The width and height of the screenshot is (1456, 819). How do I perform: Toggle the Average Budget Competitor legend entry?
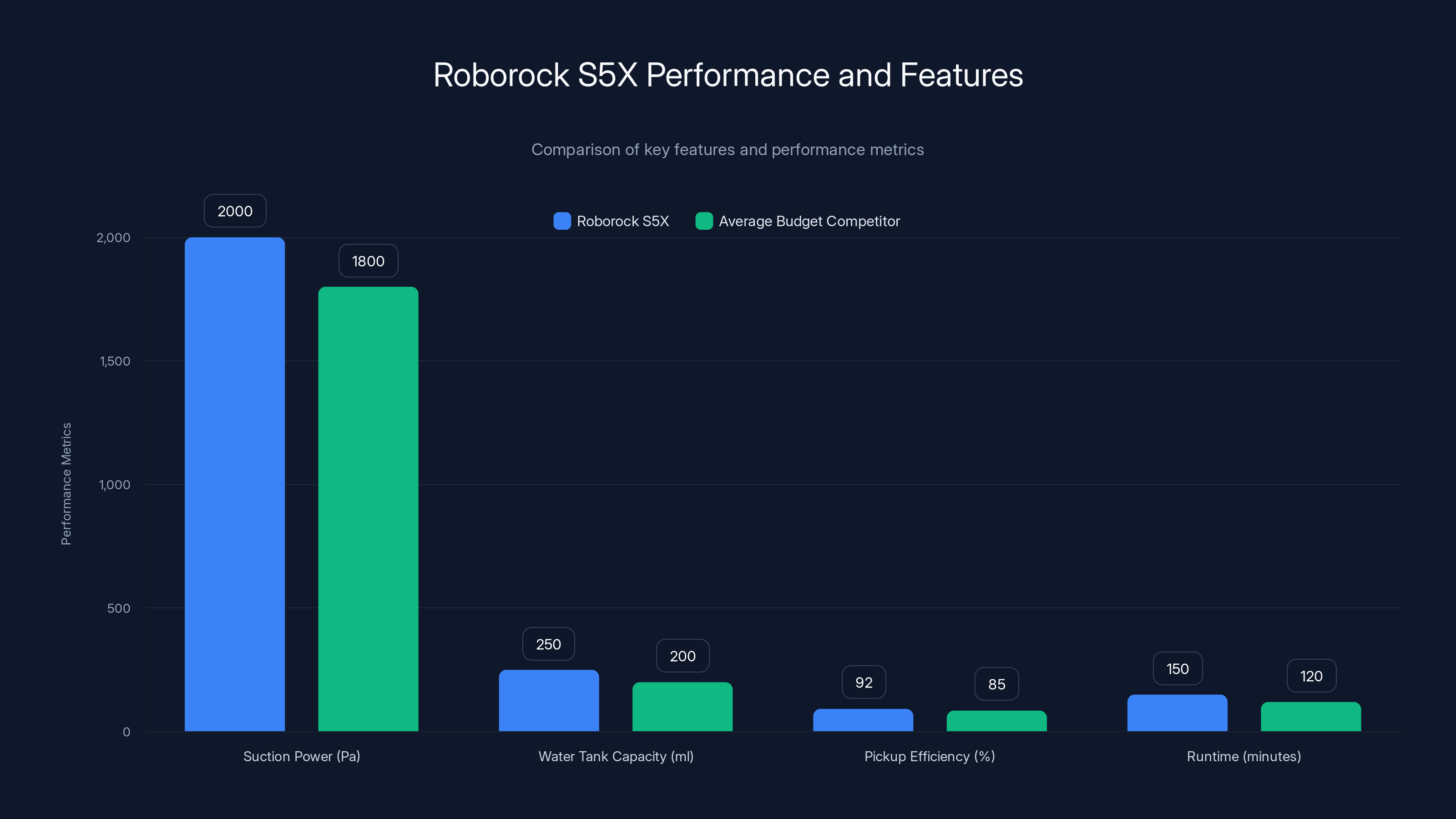coord(809,221)
